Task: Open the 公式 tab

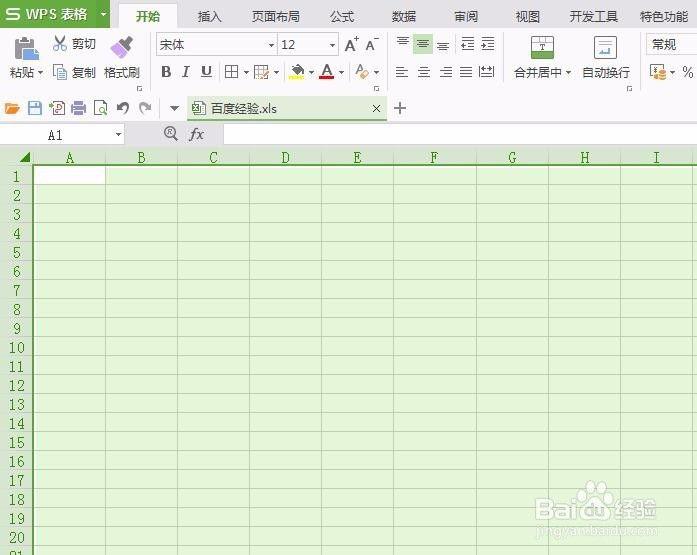Action: [x=342, y=16]
